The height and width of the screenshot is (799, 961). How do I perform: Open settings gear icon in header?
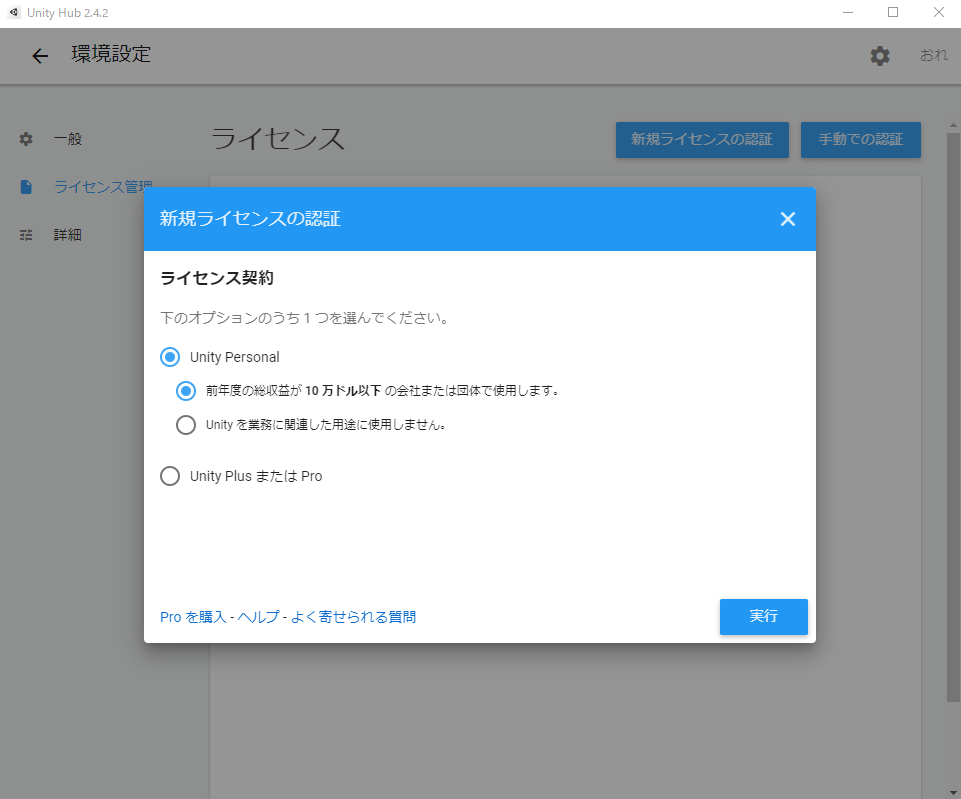click(x=879, y=56)
